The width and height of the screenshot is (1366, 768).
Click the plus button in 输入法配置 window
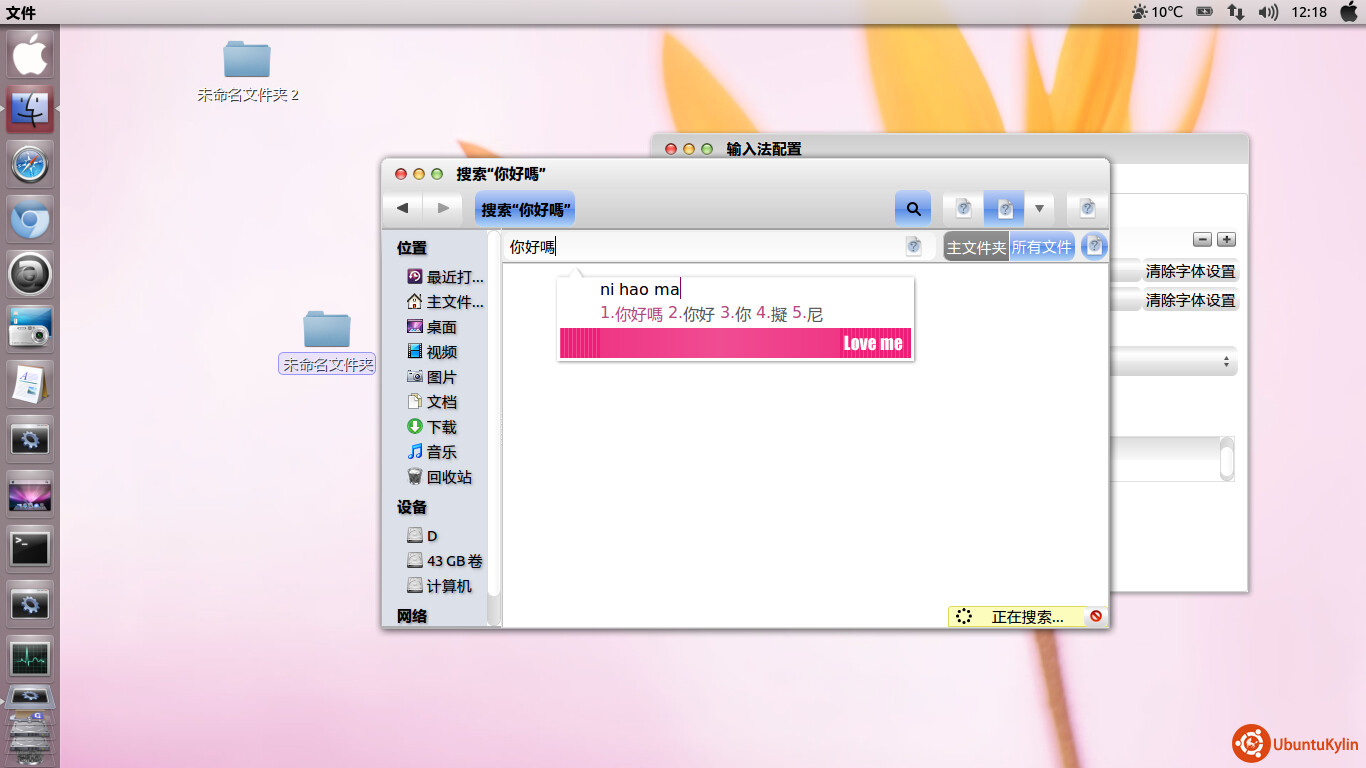[1227, 240]
